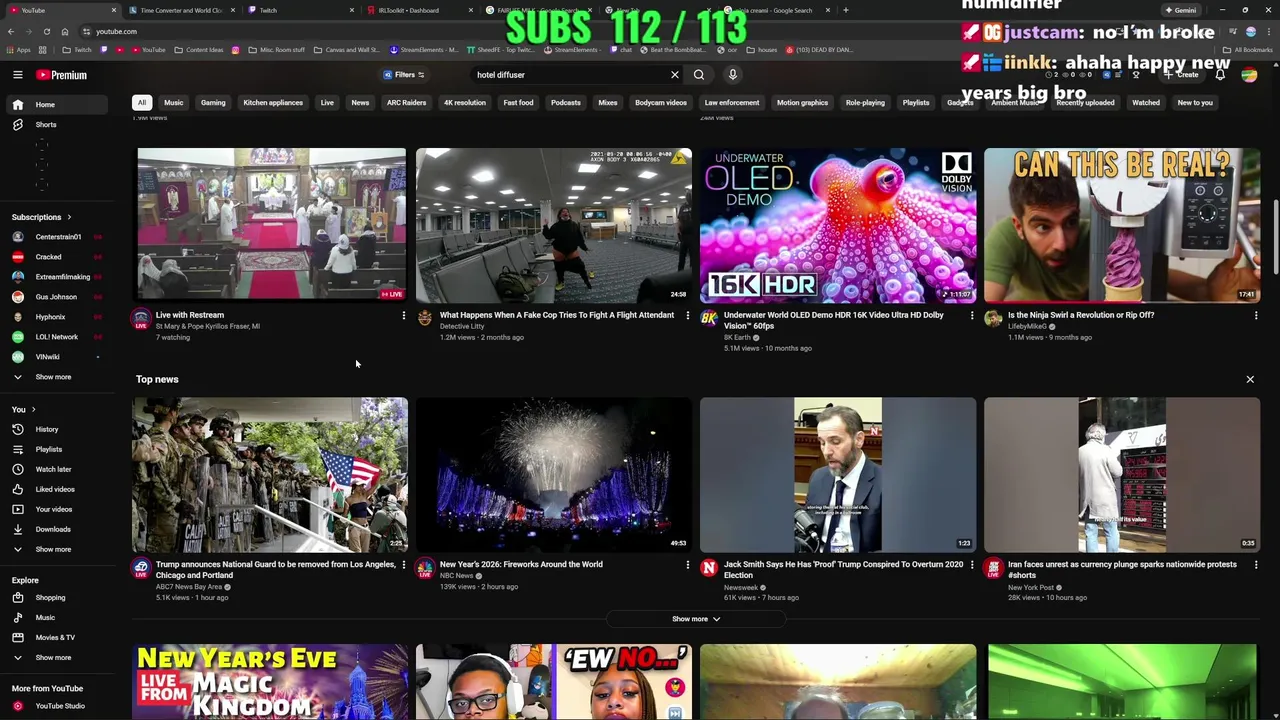
Task: Select the Recently uploaded chip
Action: [x=1085, y=102]
